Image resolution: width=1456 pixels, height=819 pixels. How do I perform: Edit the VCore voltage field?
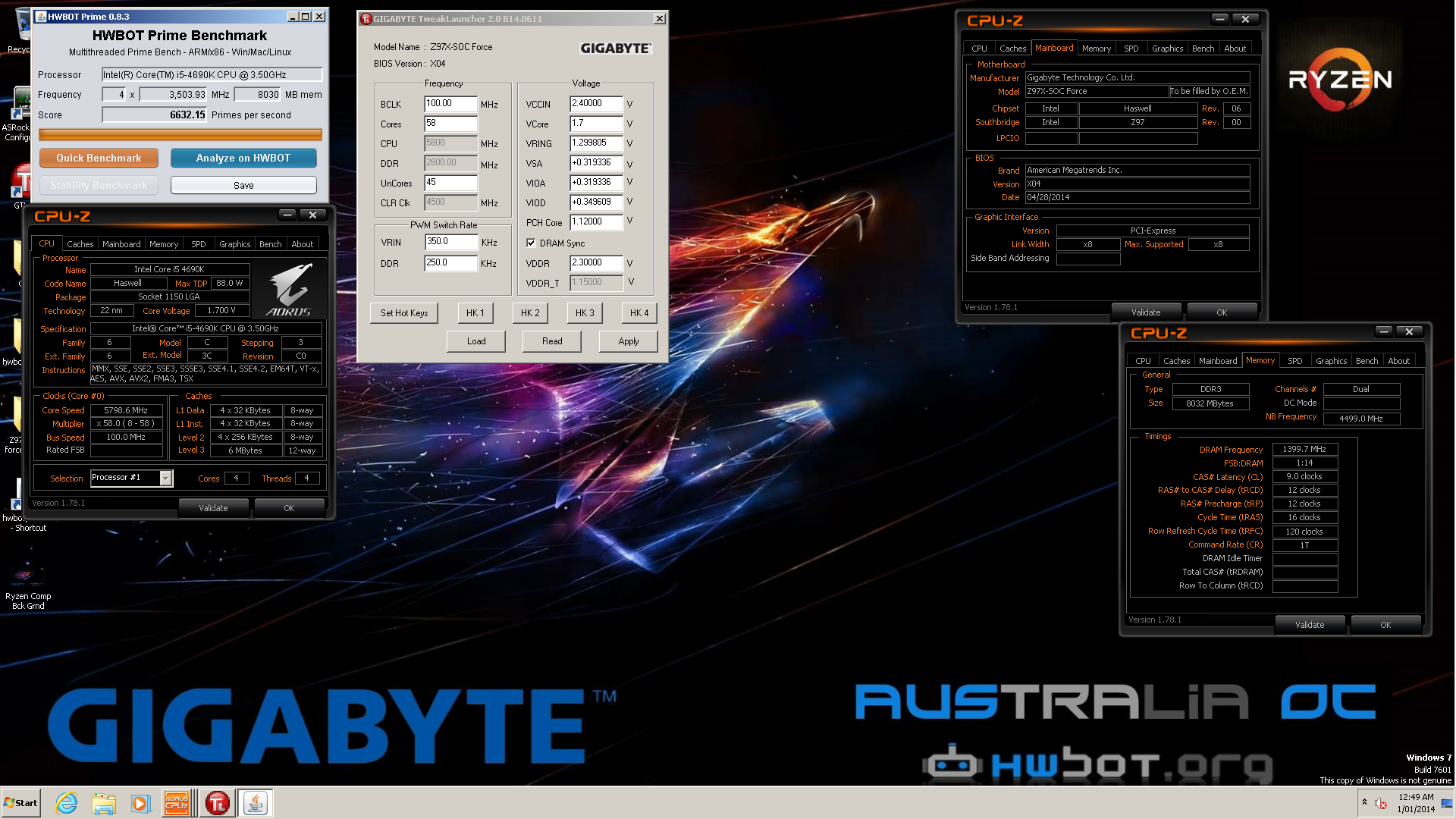coord(597,124)
